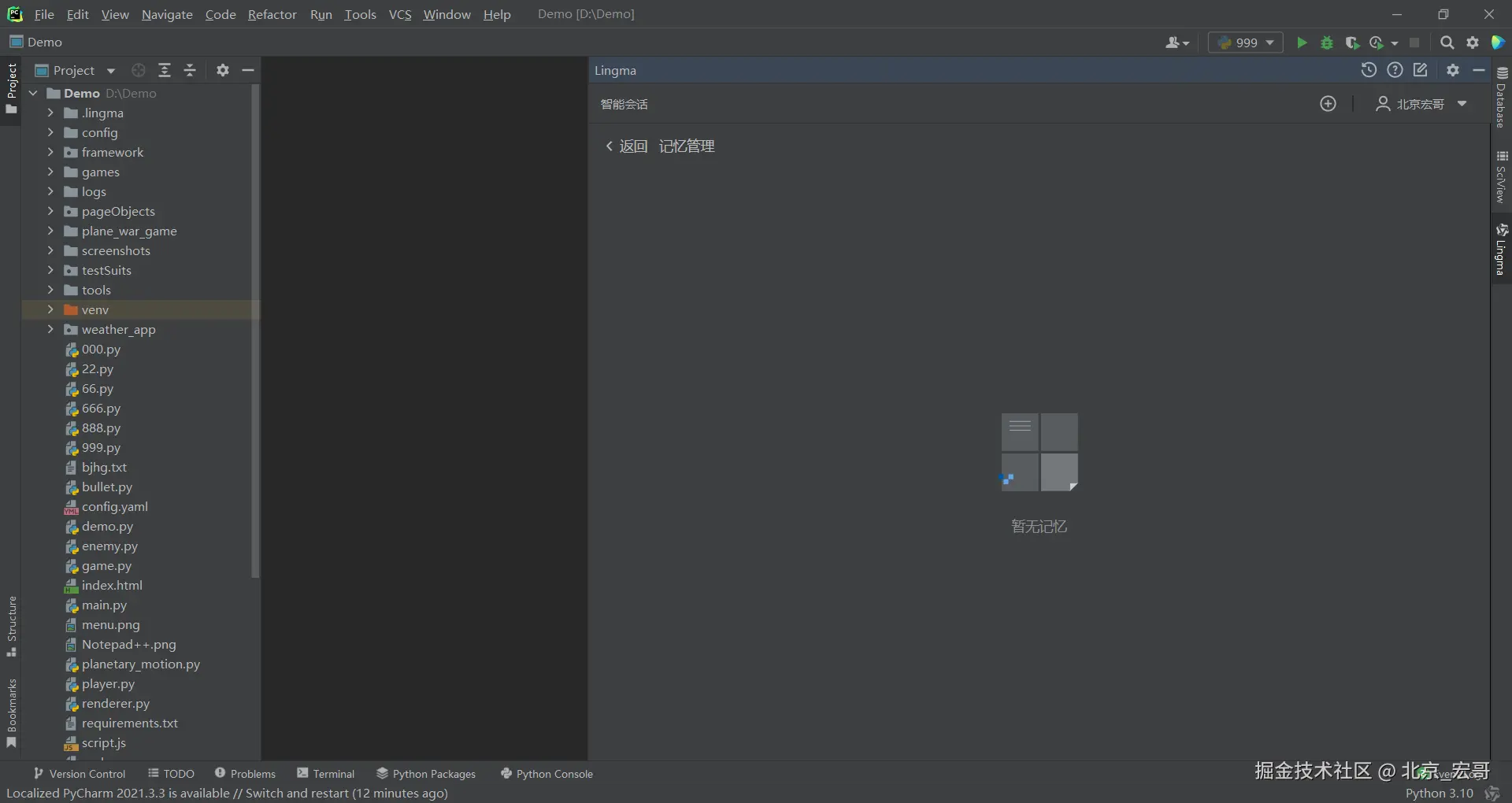Open IDE settings gear in top toolbar
Screen dimensions: 1512x803
click(1473, 43)
